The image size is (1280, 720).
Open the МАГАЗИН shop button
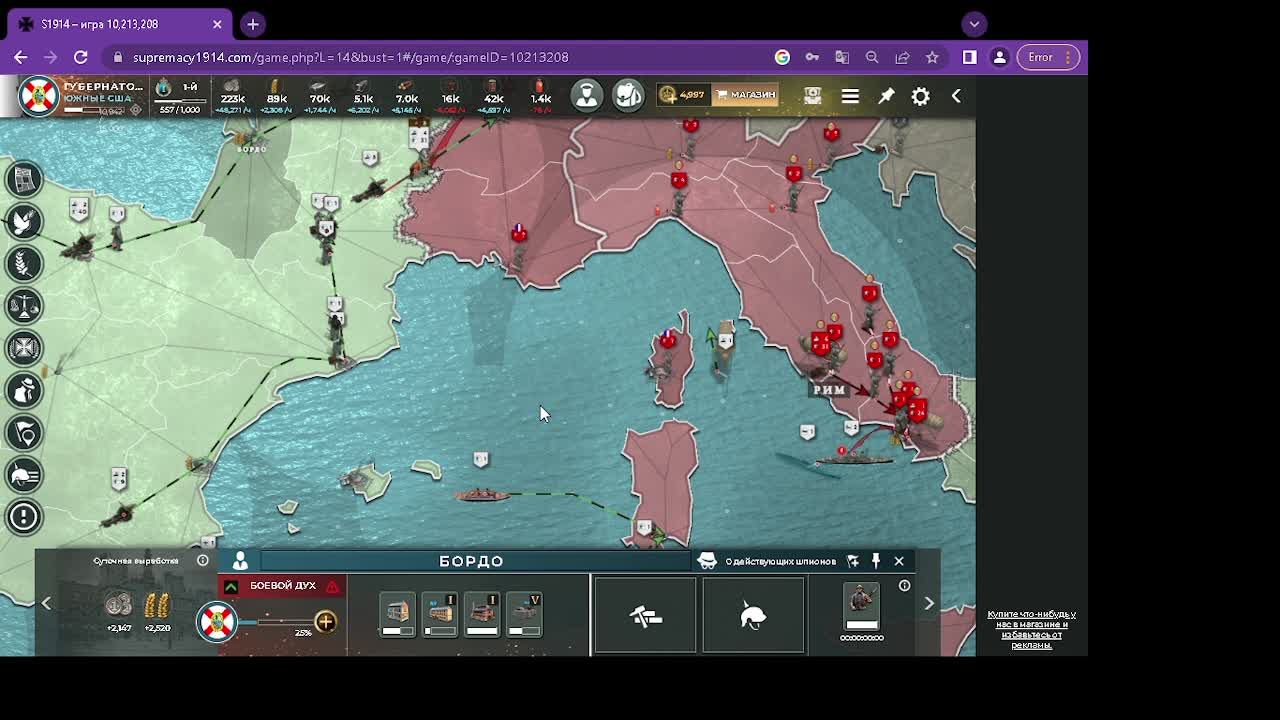point(745,95)
